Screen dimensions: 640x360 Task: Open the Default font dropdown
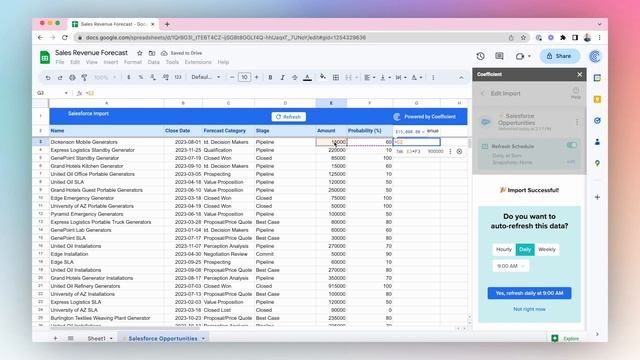click(x=206, y=78)
